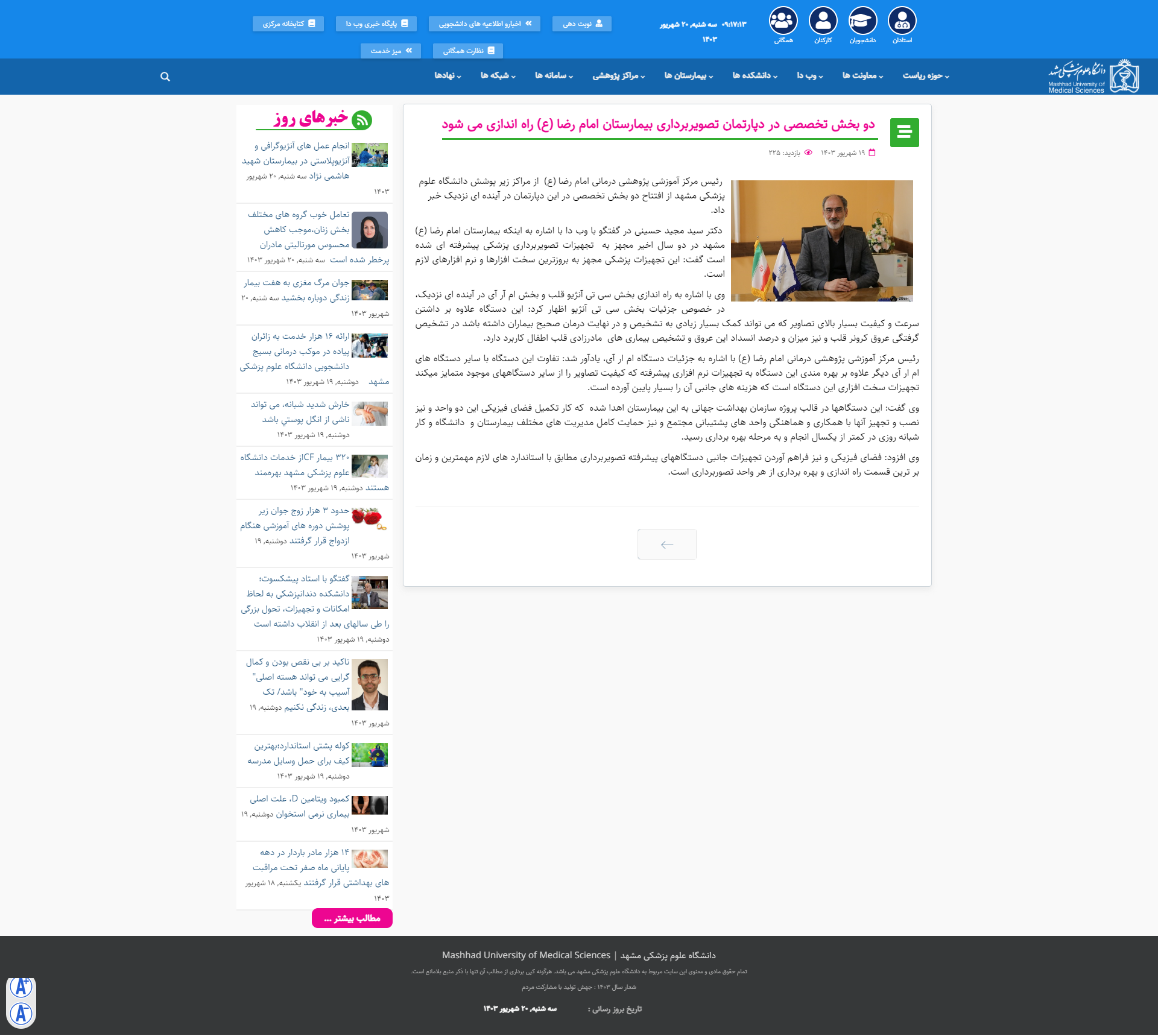Screen dimensions: 1158x1036
Task: Expand وب دا dropdown menu
Action: click(x=809, y=76)
